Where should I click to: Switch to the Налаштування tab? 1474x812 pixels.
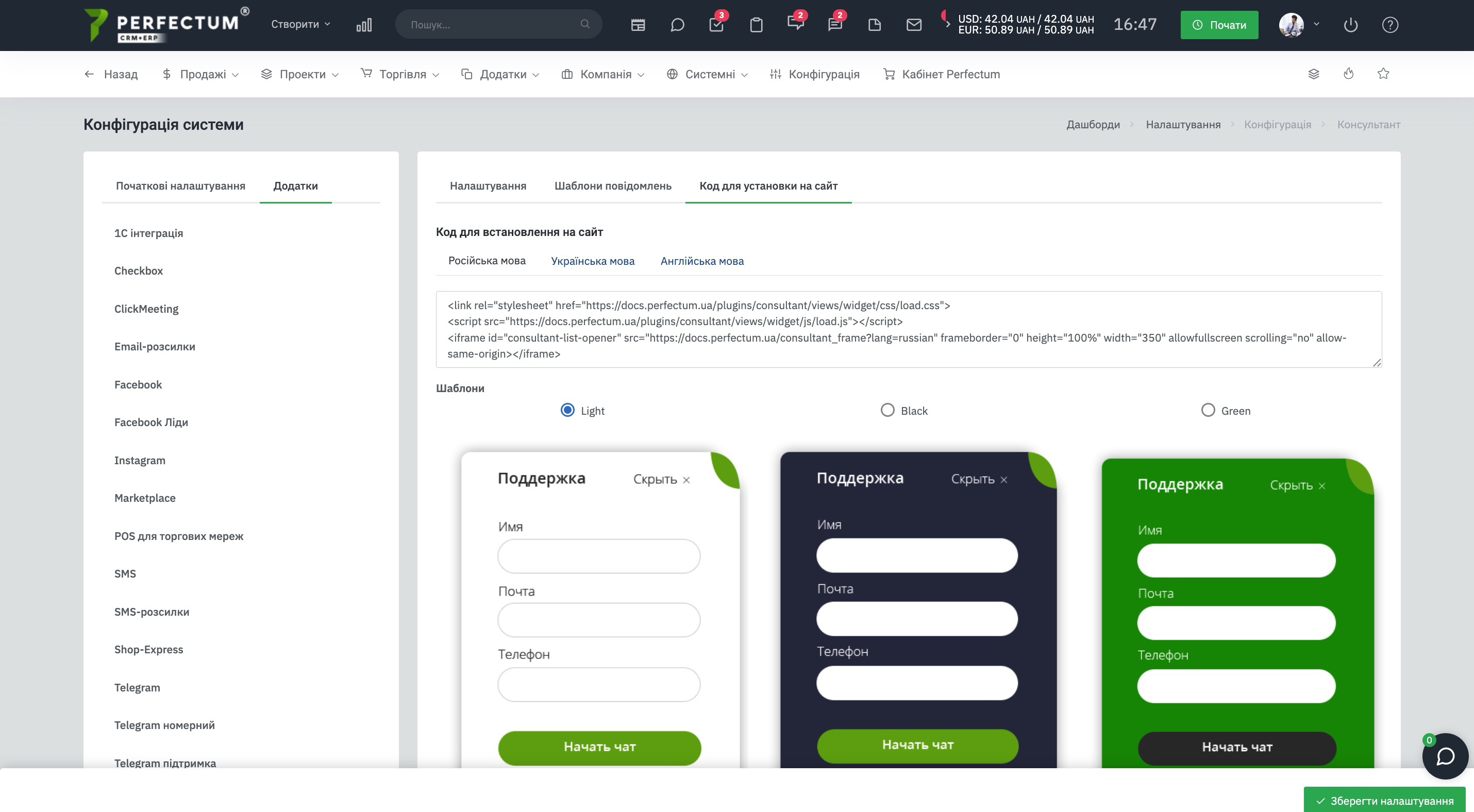488,186
